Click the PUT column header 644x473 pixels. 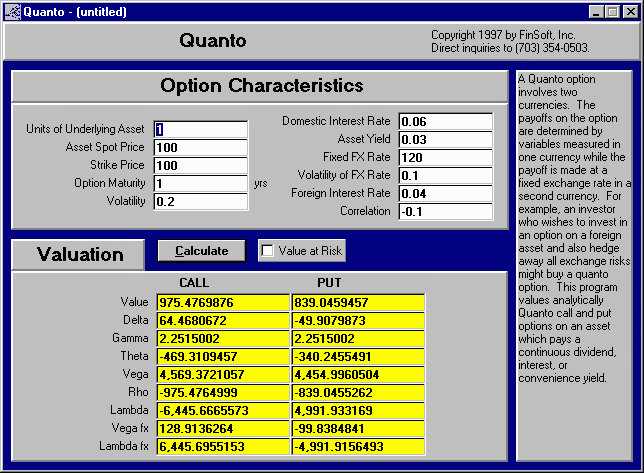(x=329, y=282)
